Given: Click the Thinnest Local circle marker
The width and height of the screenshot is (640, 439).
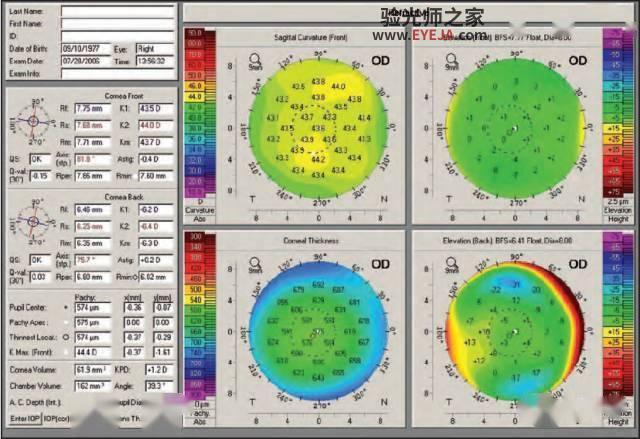Looking at the screenshot, I should (x=66, y=337).
